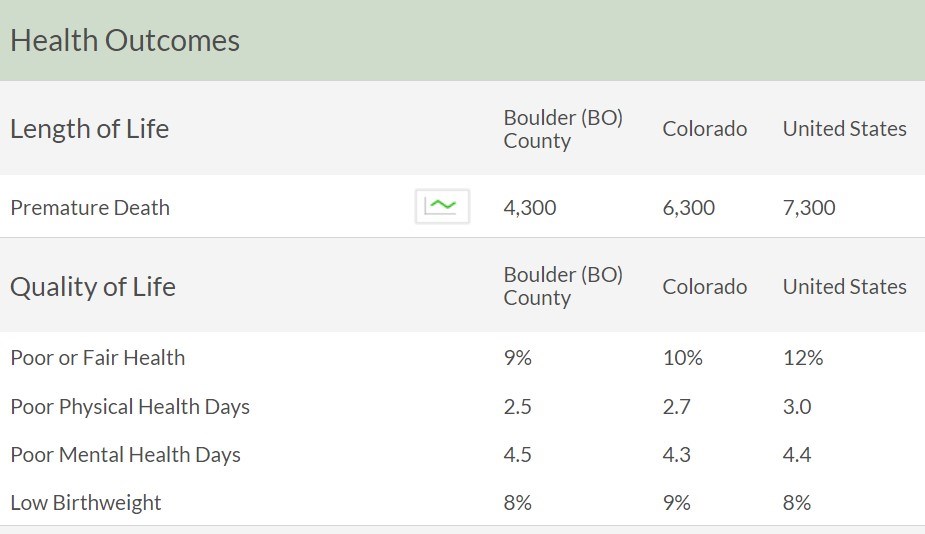Select United States premature death value 7,300

pos(809,208)
